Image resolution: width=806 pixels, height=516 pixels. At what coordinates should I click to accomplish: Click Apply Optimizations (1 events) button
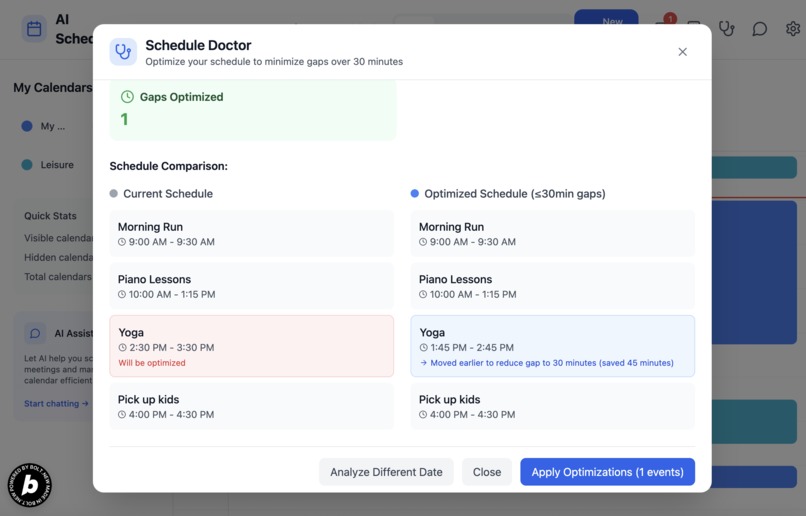pos(607,472)
